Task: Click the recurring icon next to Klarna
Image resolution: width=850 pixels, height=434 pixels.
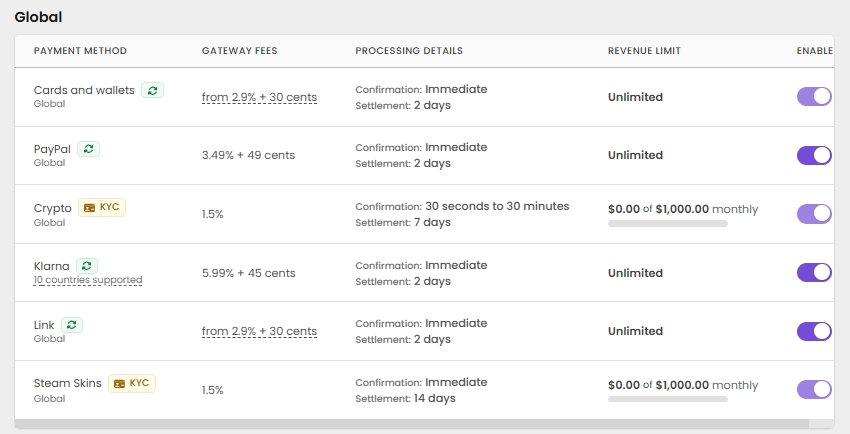Action: tap(87, 266)
